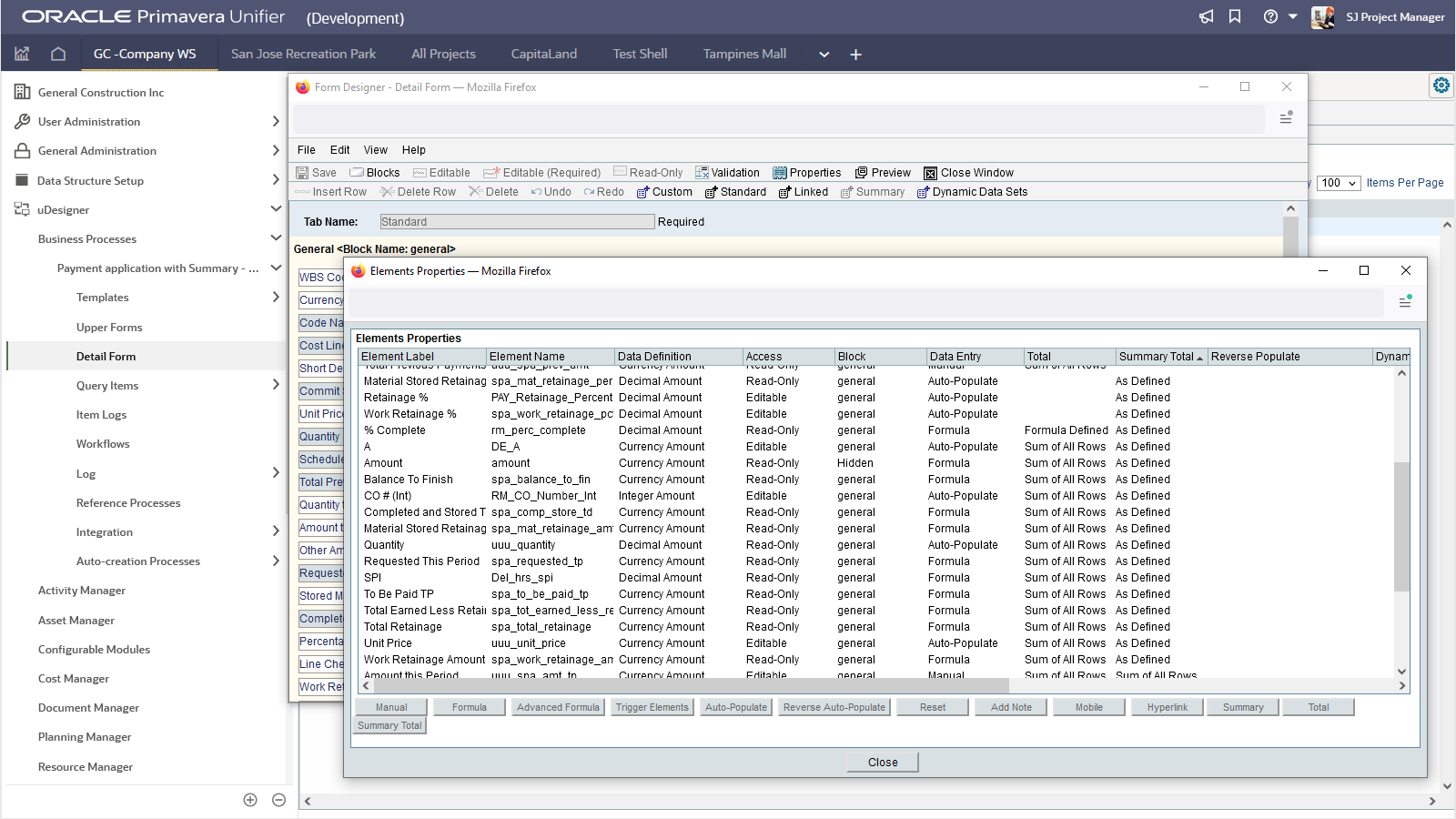Viewport: 1456px width, 819px height.
Task: Click the settings gear icon at top right
Action: tap(1441, 86)
